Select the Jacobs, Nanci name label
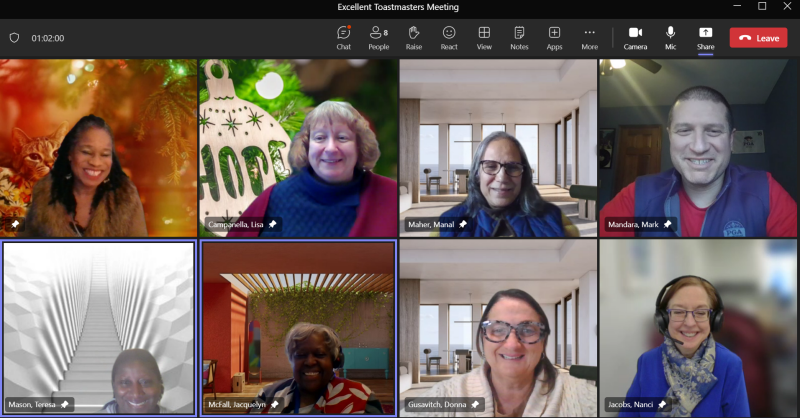The height and width of the screenshot is (418, 800). pyautogui.click(x=630, y=405)
